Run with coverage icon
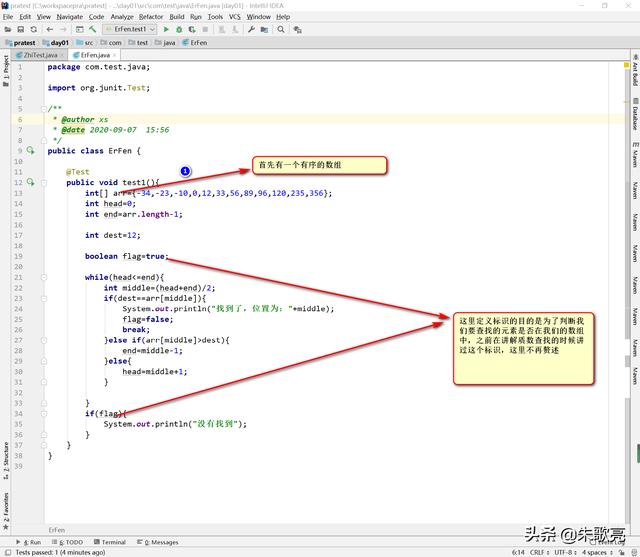The image size is (640, 557). [x=192, y=29]
